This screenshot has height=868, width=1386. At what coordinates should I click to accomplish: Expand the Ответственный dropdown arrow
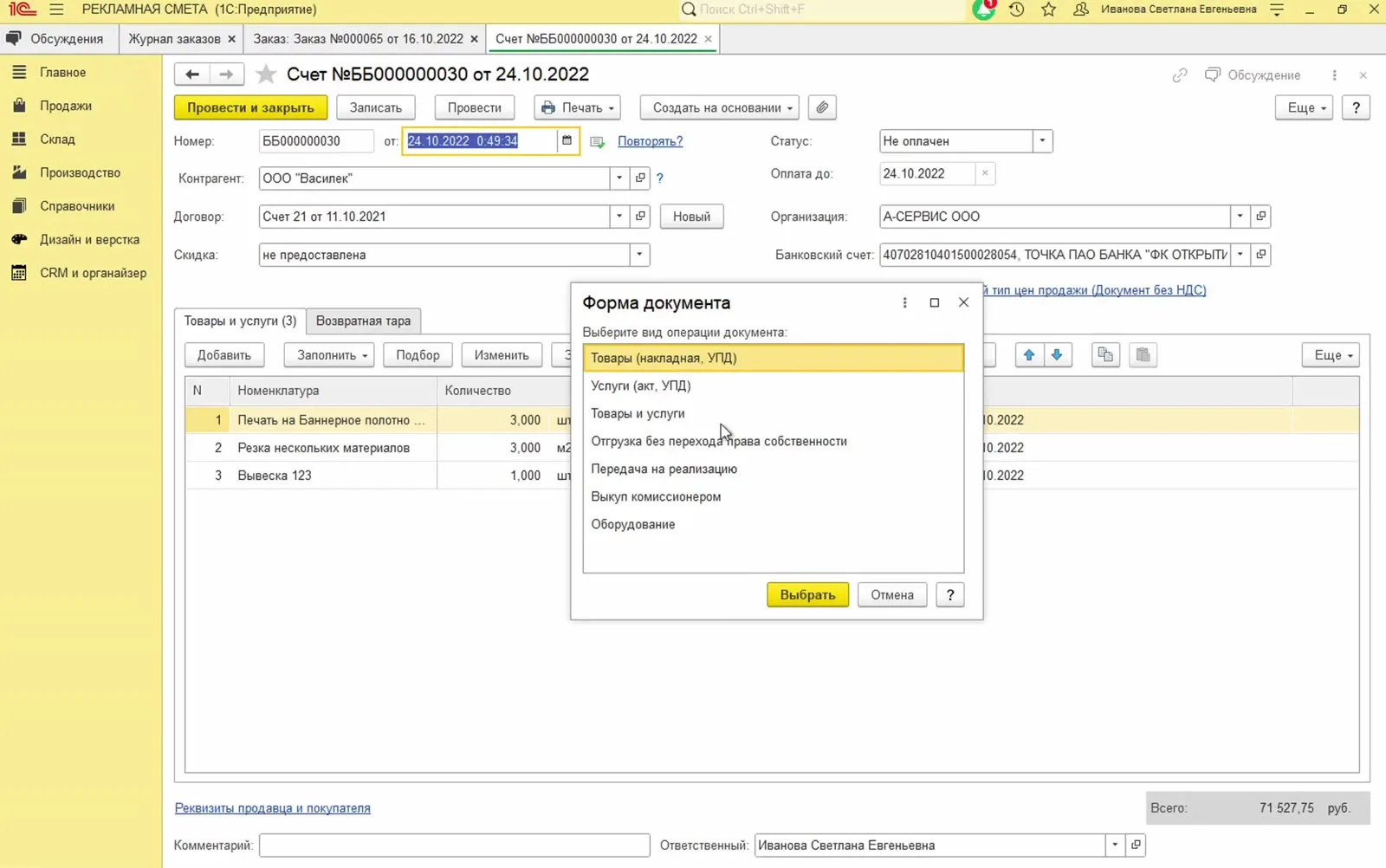(1115, 845)
